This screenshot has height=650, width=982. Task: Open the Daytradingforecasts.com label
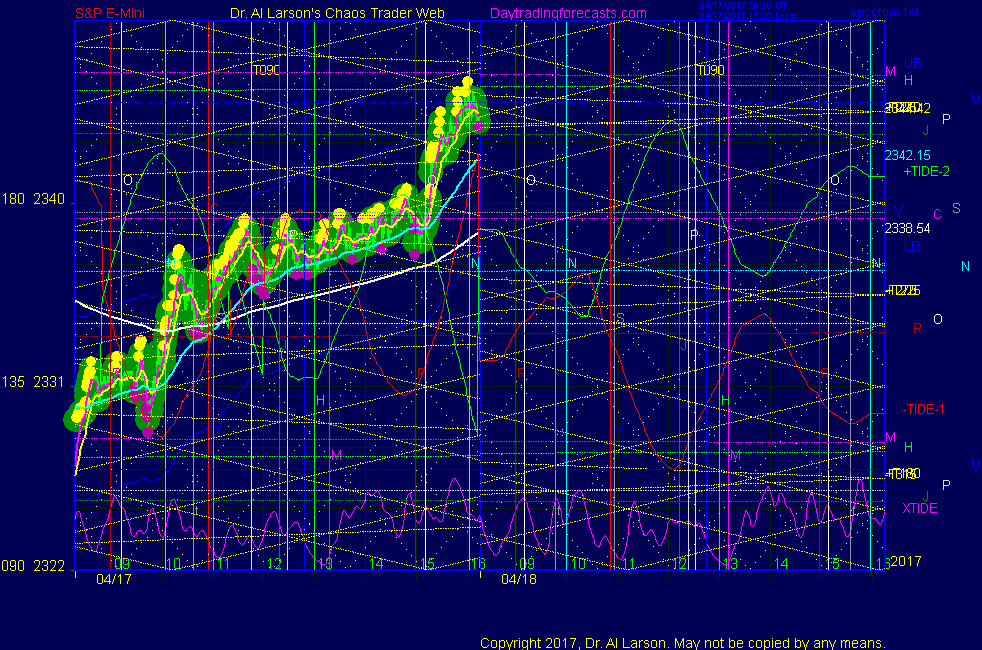568,13
